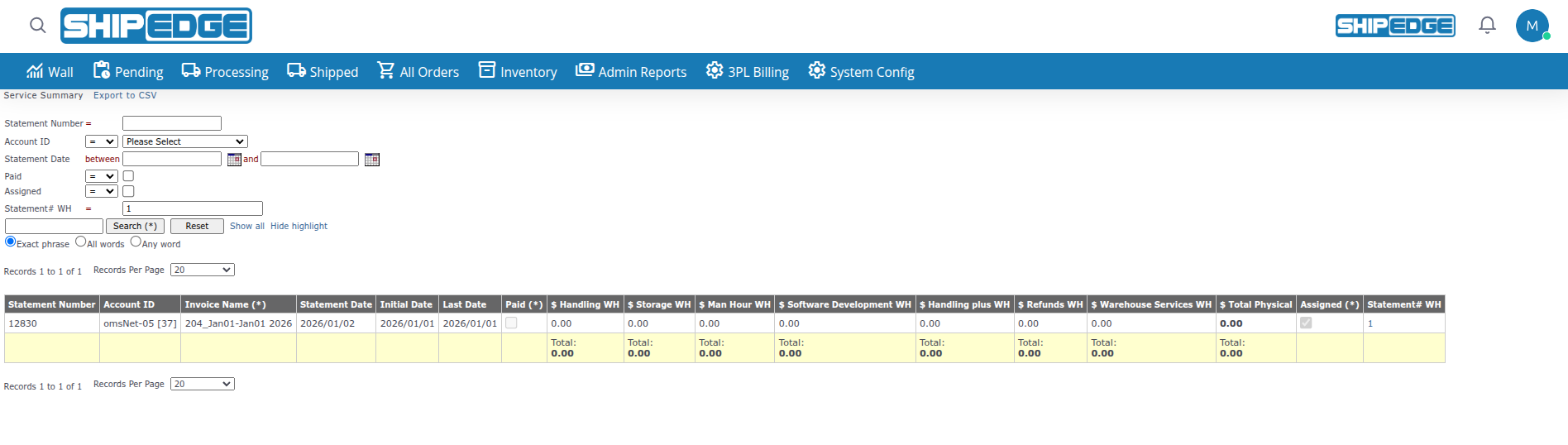Open the Inventory menu
This screenshot has width=1568, height=445.
[x=519, y=72]
